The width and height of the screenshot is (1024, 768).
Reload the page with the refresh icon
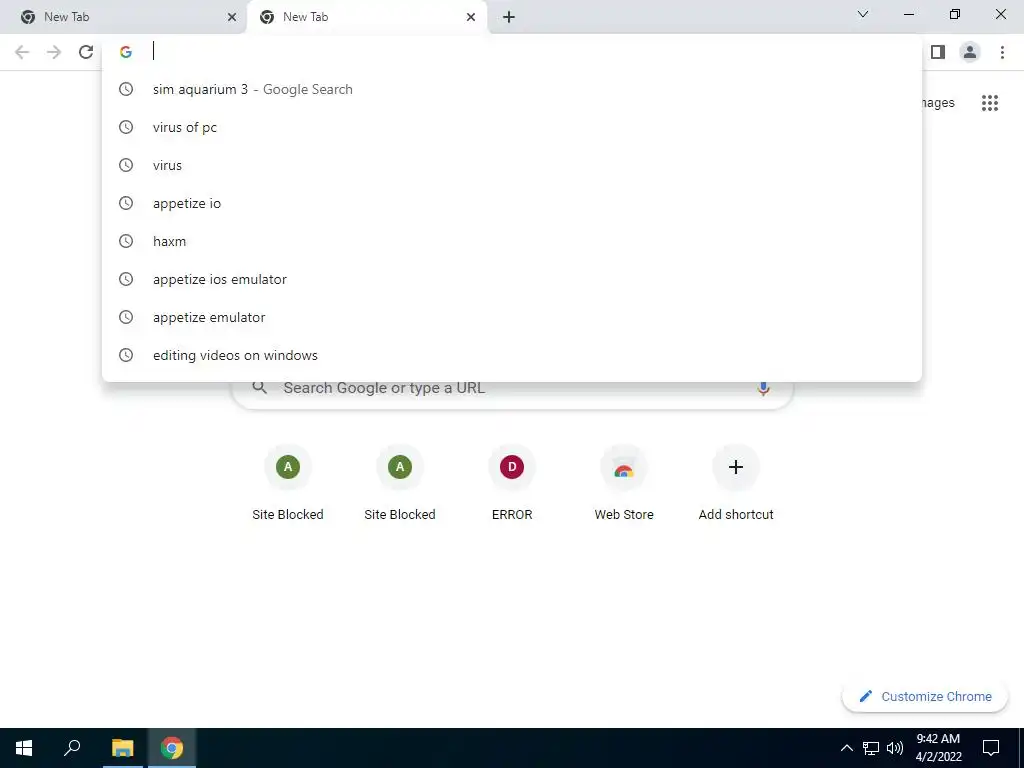coord(86,52)
